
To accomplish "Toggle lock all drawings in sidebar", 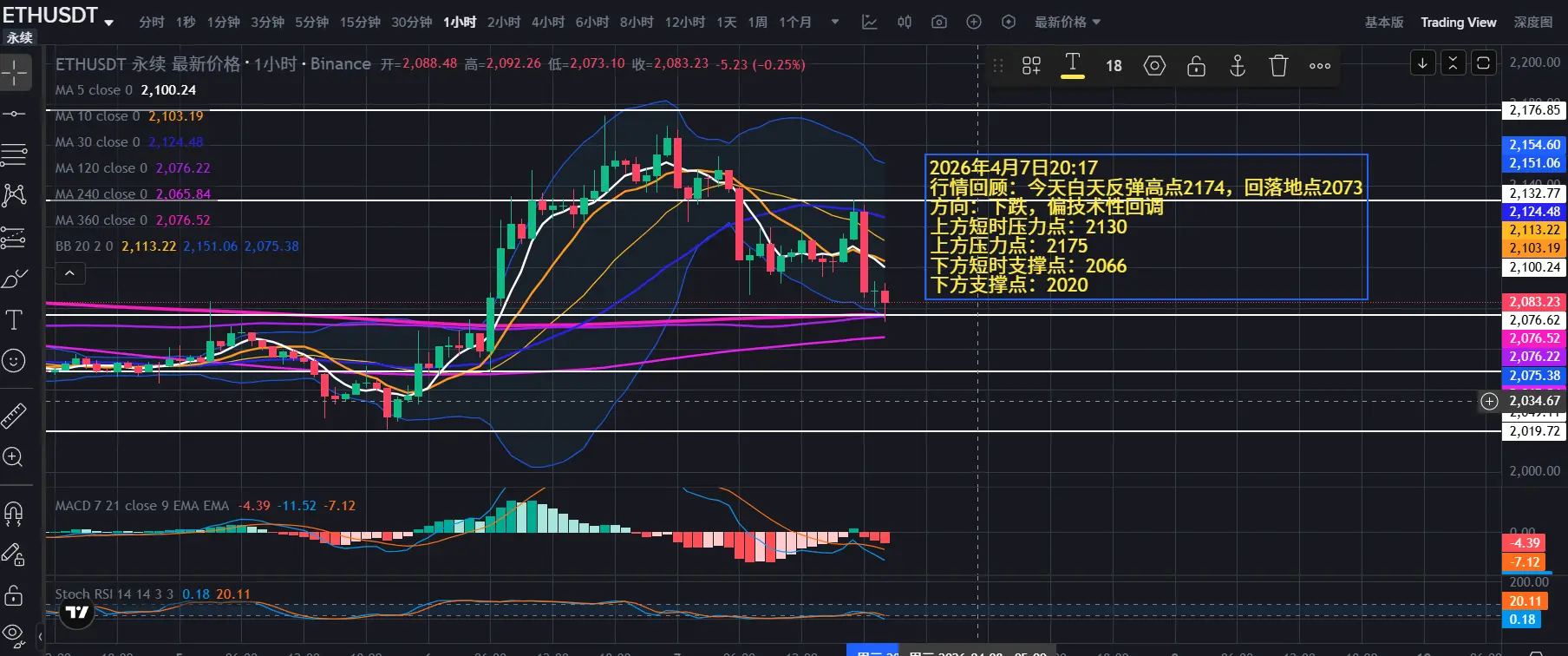I will (15, 595).
